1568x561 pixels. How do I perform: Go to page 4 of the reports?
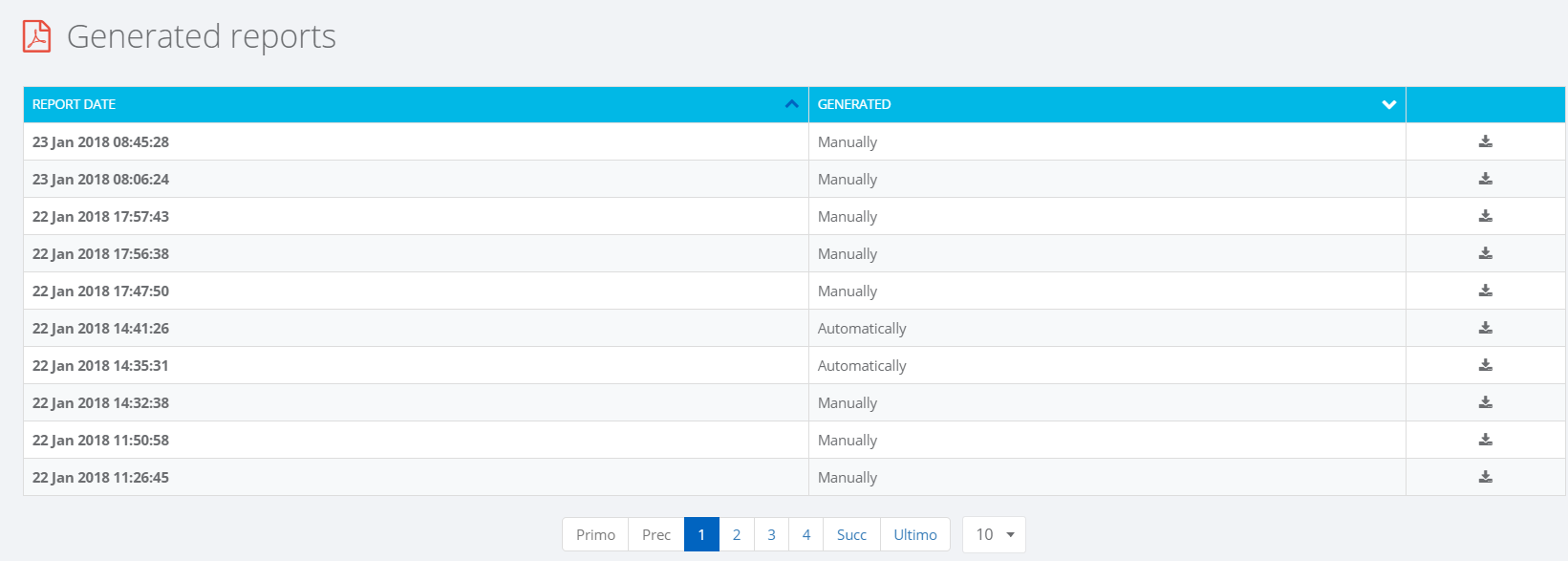pos(806,534)
